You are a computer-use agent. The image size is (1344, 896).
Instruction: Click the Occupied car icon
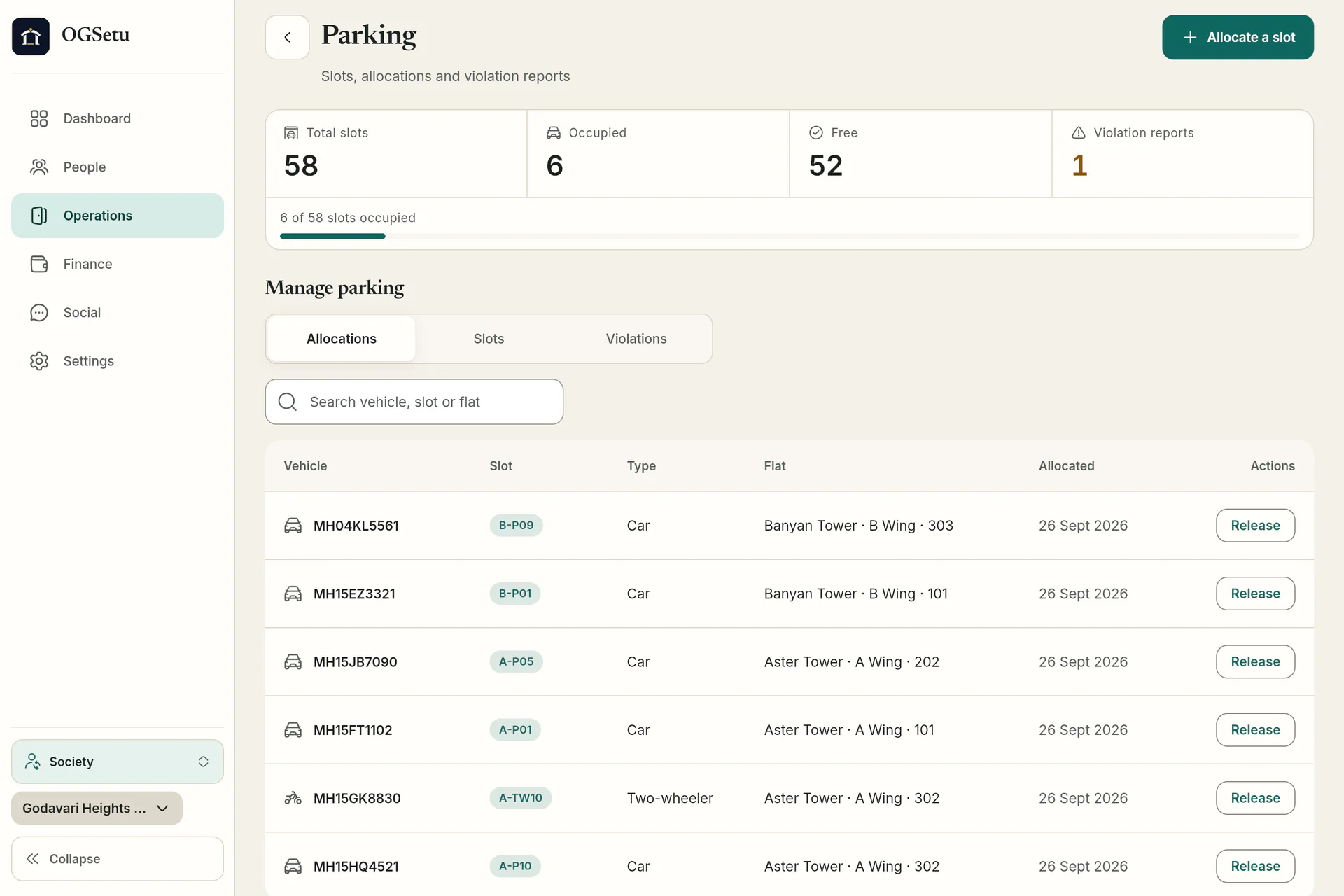(554, 133)
